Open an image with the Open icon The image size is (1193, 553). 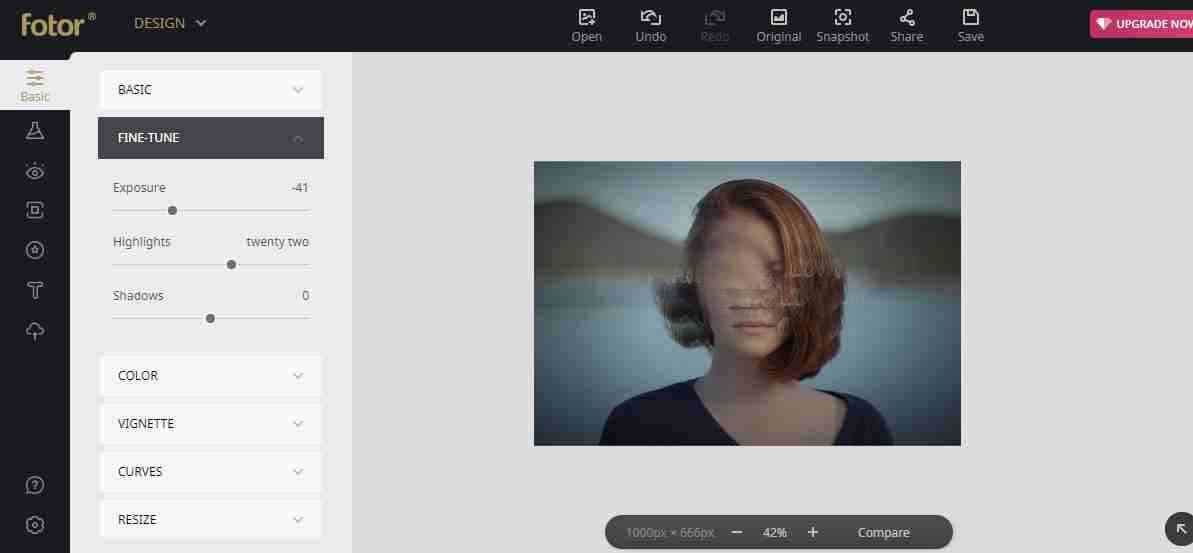[x=587, y=26]
